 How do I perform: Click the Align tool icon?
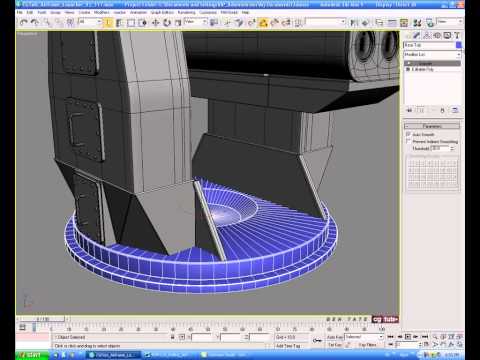click(365, 23)
